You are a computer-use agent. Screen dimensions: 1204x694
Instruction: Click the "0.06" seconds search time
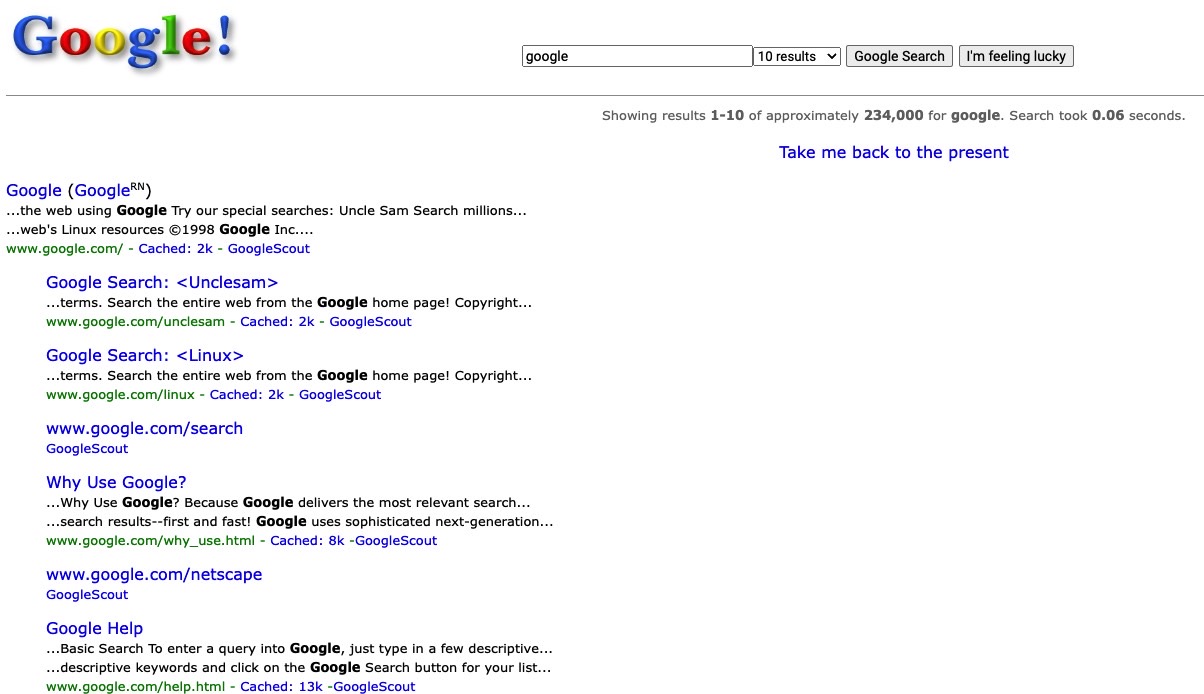1108,115
